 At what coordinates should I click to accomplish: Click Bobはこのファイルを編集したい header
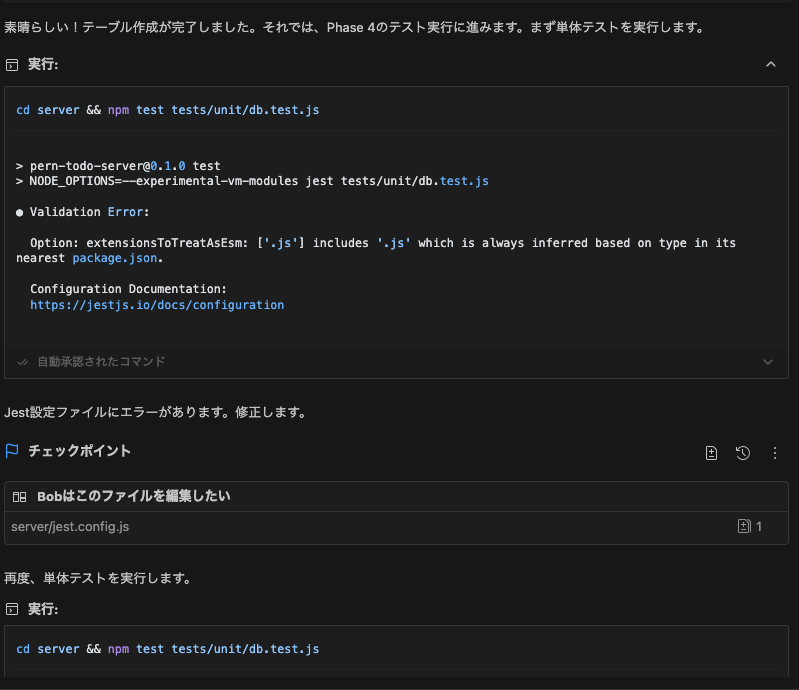pos(134,496)
